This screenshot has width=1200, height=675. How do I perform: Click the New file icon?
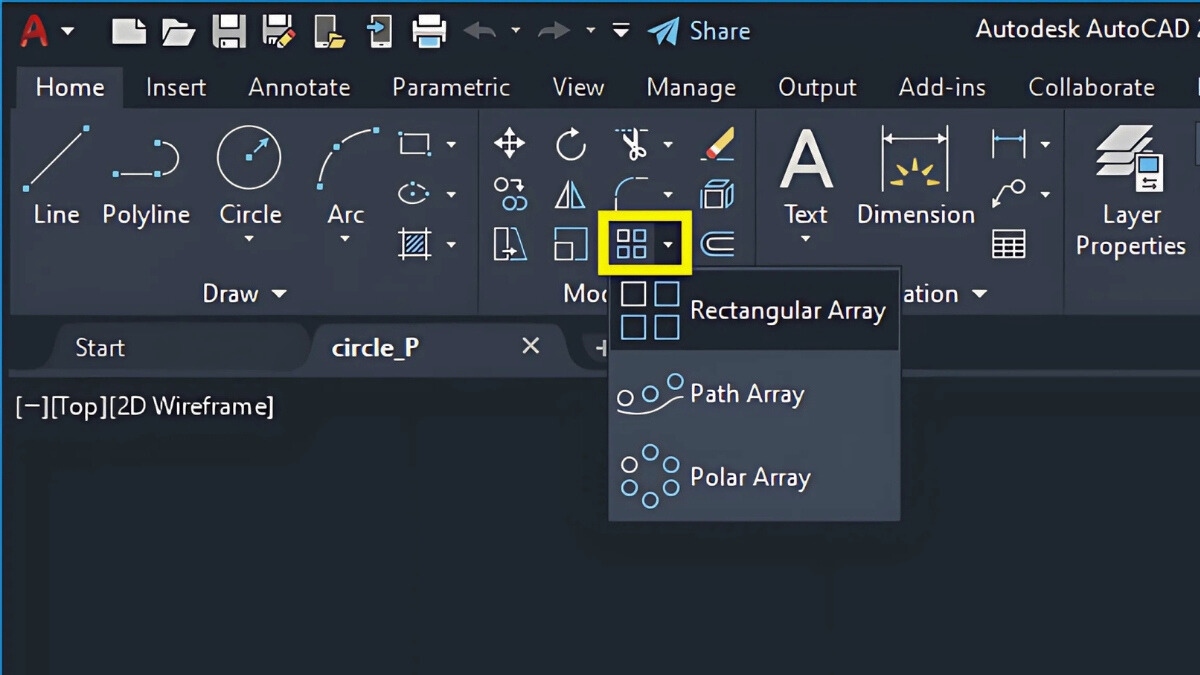coord(129,31)
